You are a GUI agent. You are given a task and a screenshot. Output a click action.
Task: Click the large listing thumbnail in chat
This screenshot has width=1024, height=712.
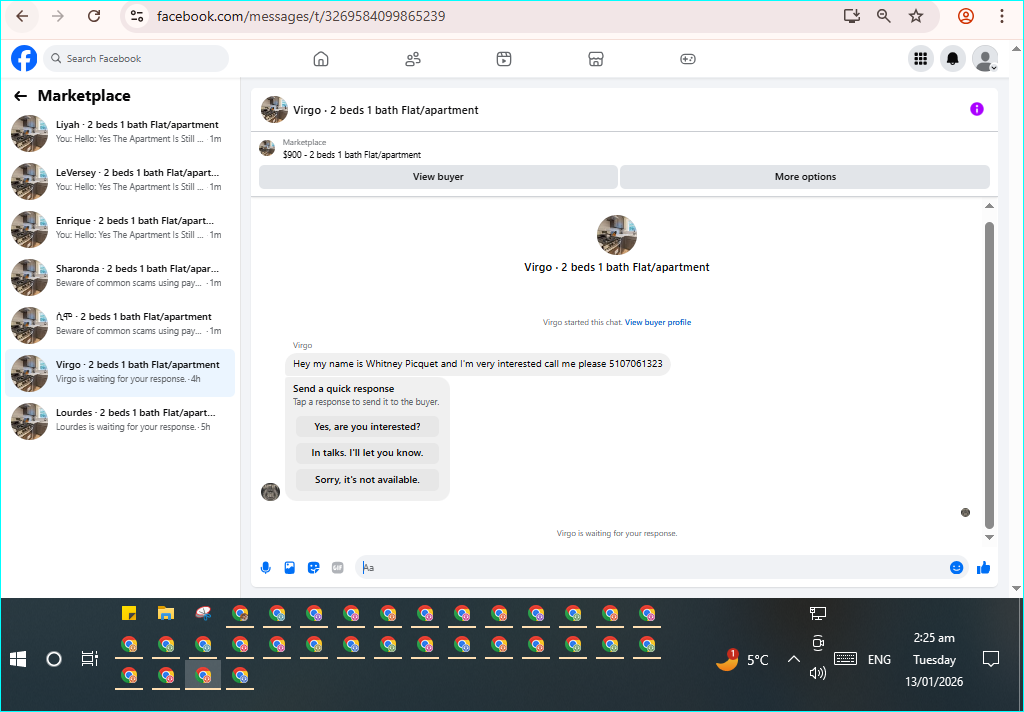[x=616, y=235]
